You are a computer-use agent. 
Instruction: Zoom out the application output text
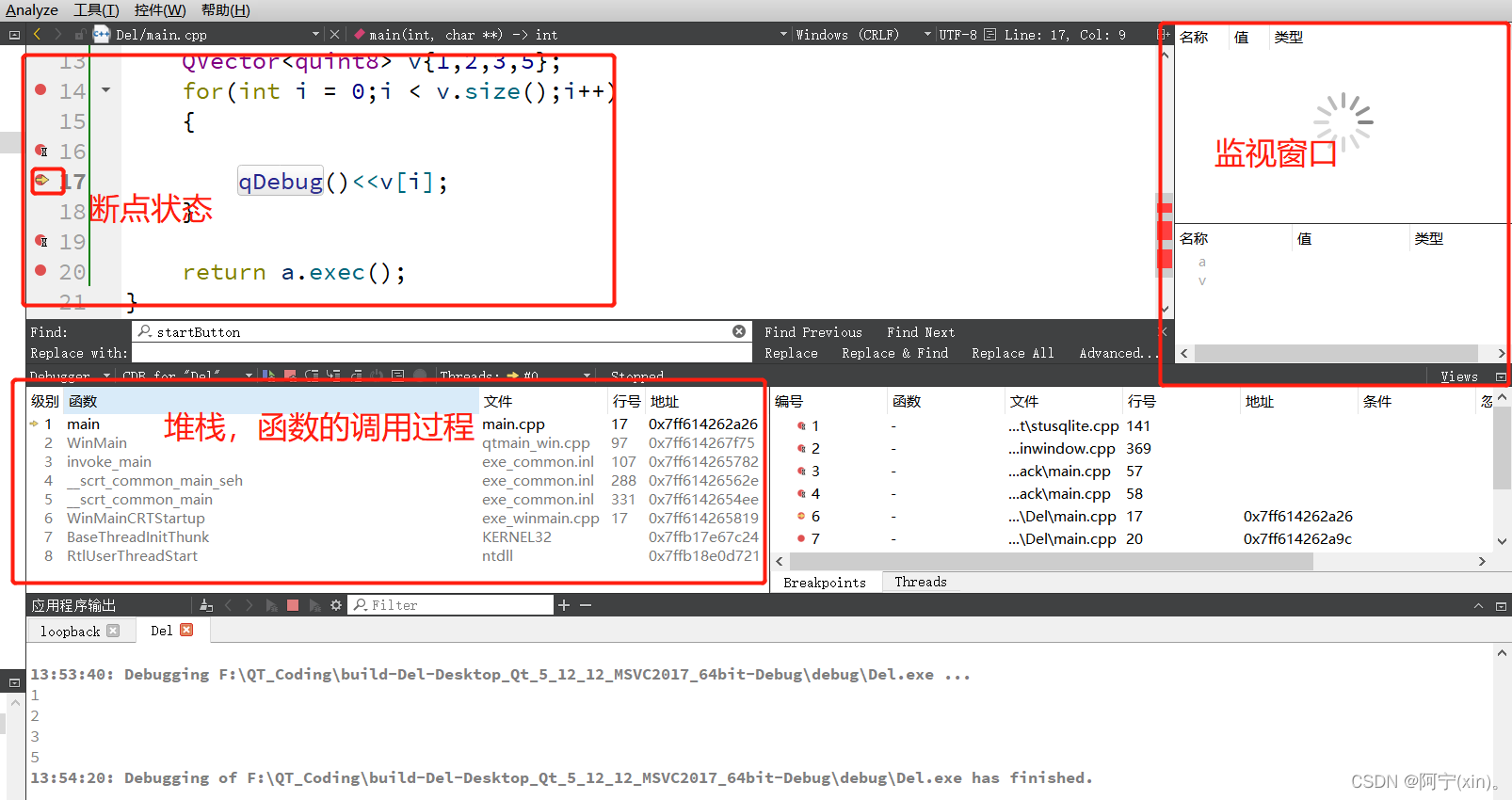coord(586,605)
